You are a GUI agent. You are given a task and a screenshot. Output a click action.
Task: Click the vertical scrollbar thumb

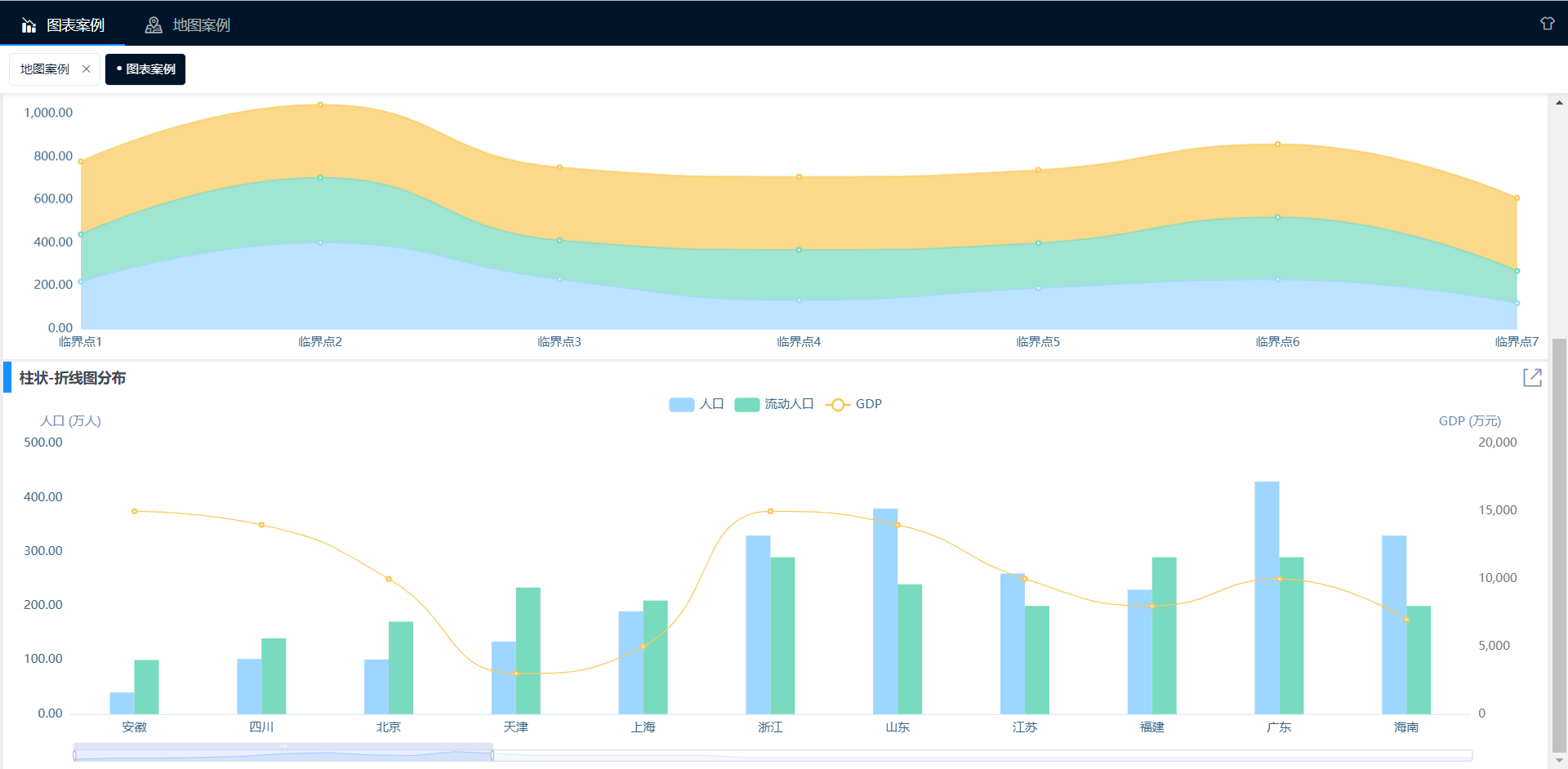(x=1559, y=544)
